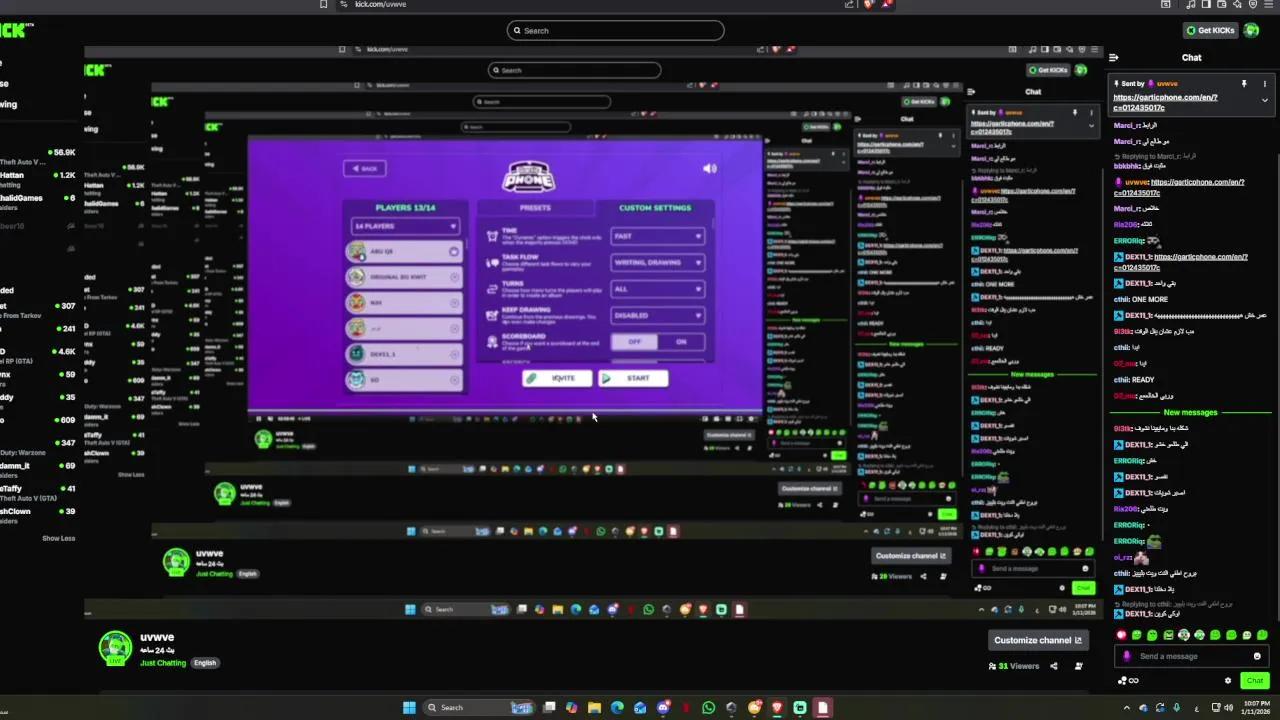The width and height of the screenshot is (1280, 720).
Task: Open the Turns dropdown showing ALL
Action: [657, 289]
